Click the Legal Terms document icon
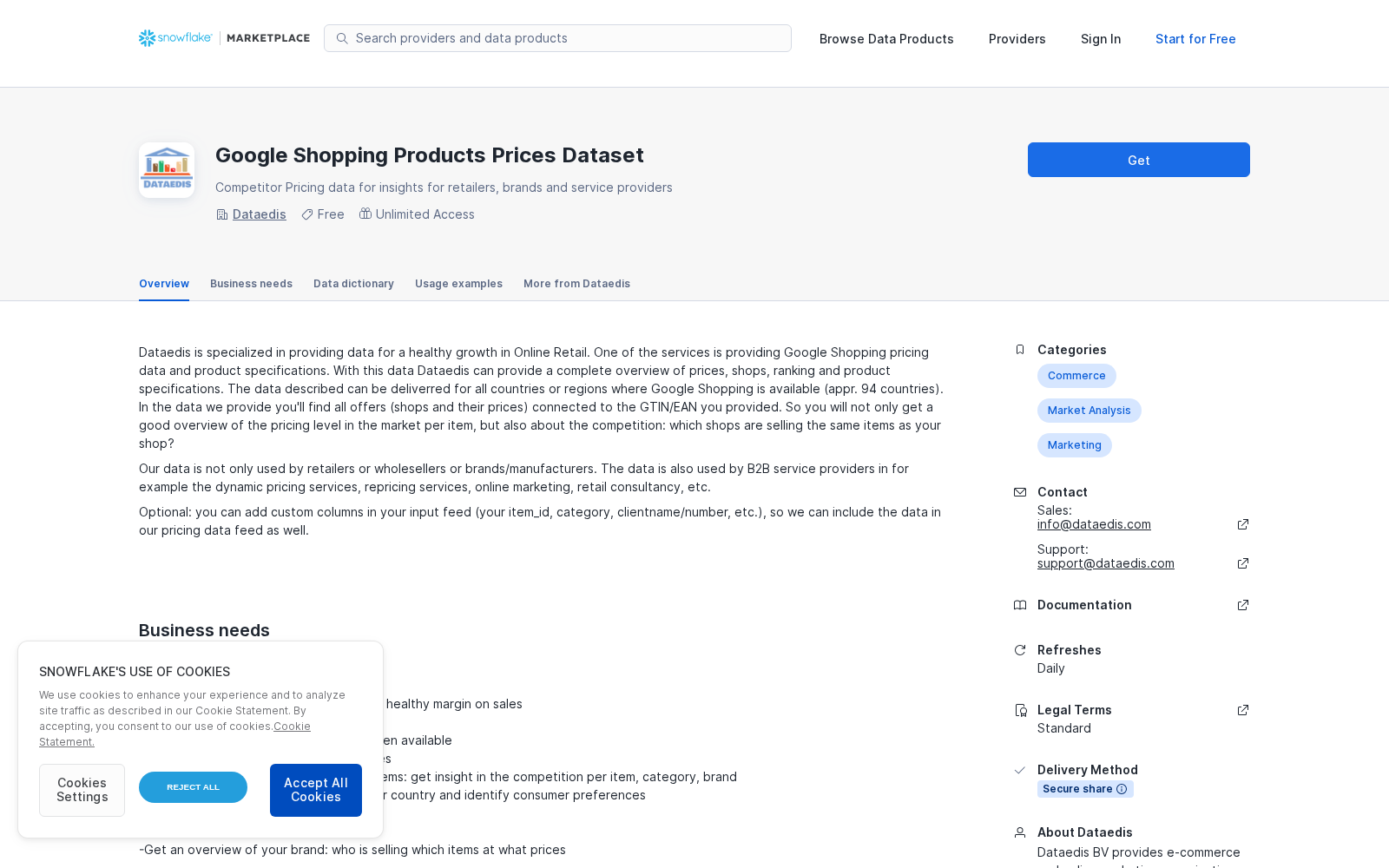 1021,710
